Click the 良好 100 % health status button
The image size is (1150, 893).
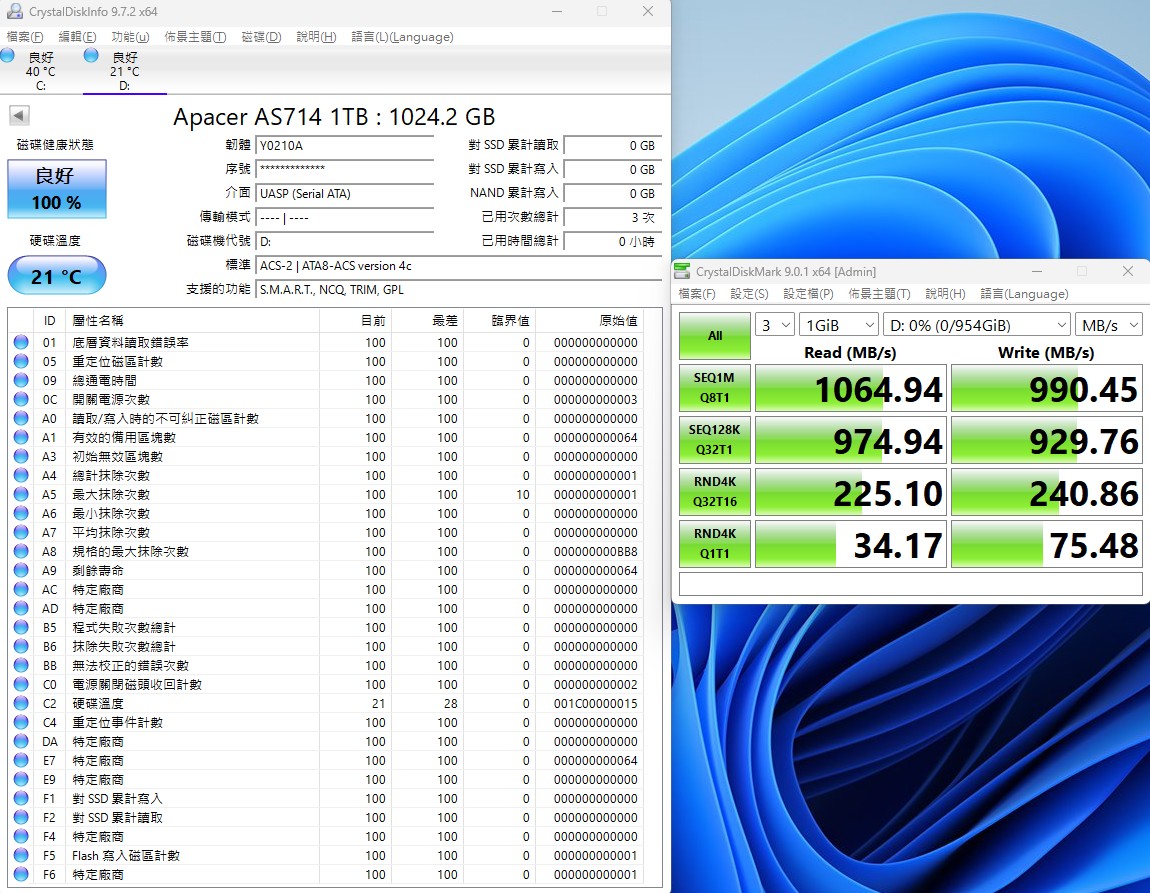pos(56,189)
